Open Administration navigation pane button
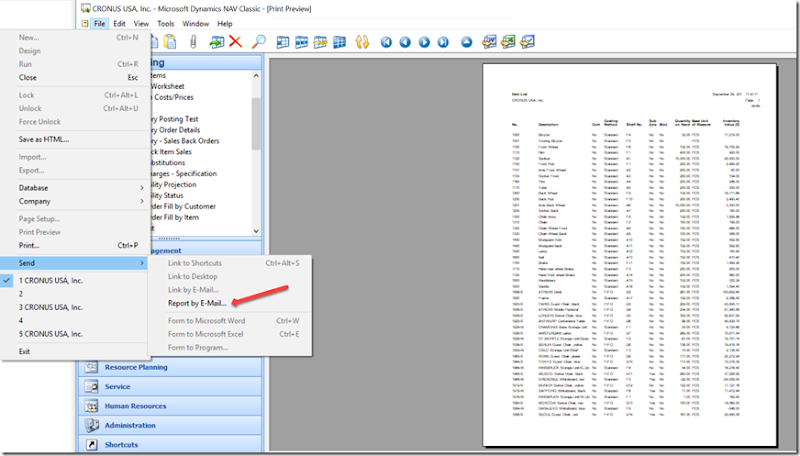 (x=170, y=425)
